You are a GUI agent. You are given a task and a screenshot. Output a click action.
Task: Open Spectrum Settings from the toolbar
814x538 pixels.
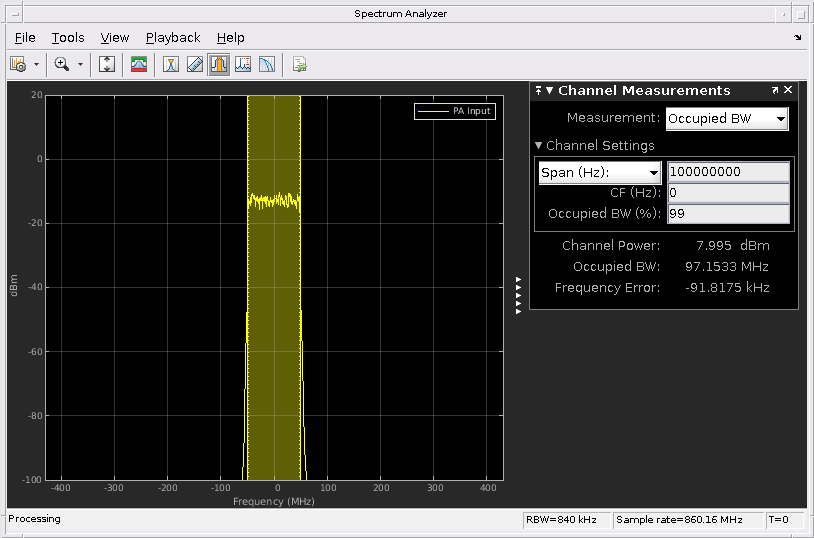[x=139, y=64]
